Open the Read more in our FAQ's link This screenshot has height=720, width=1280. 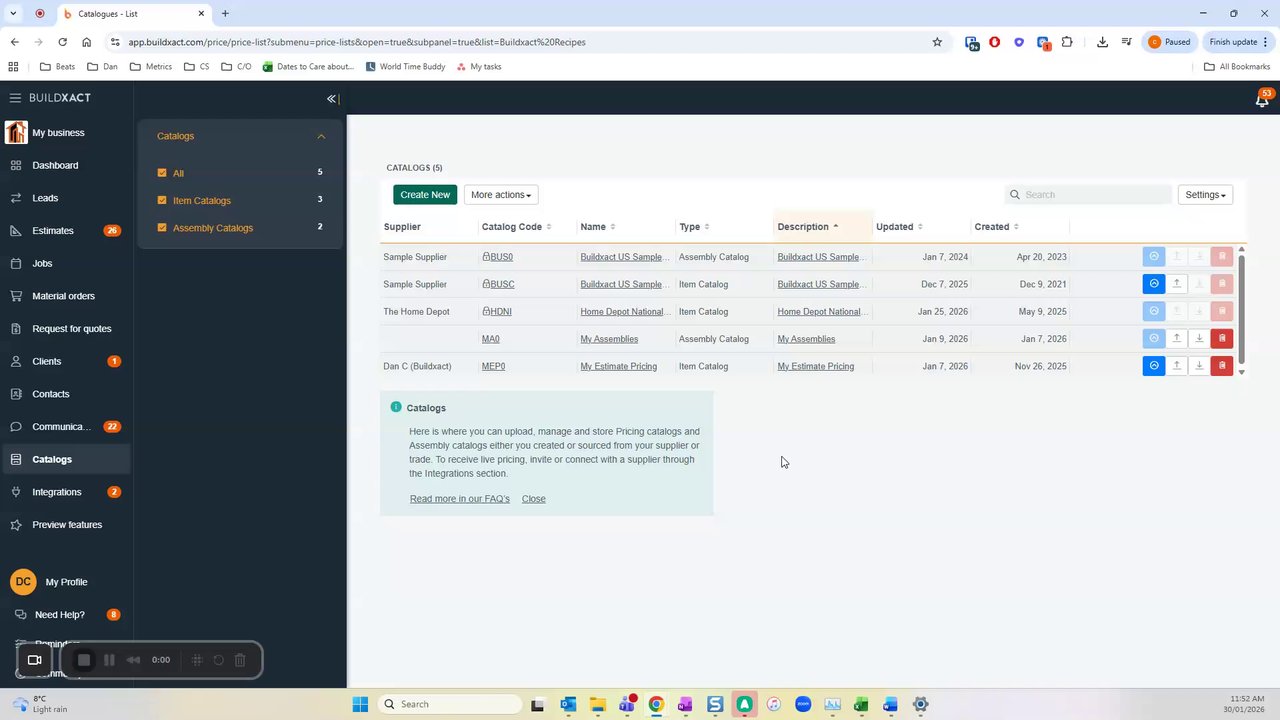coord(459,498)
